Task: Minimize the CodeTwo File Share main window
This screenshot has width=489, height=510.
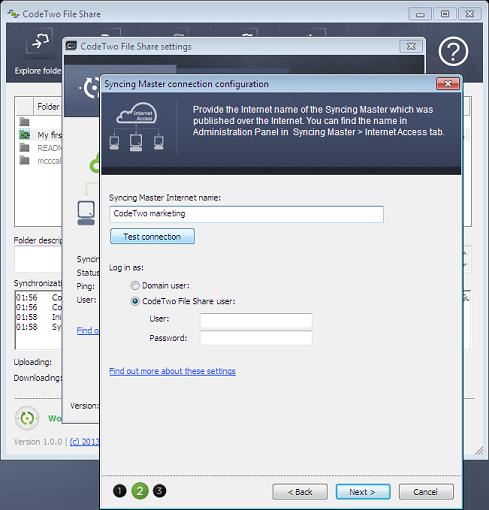Action: pyautogui.click(x=420, y=14)
